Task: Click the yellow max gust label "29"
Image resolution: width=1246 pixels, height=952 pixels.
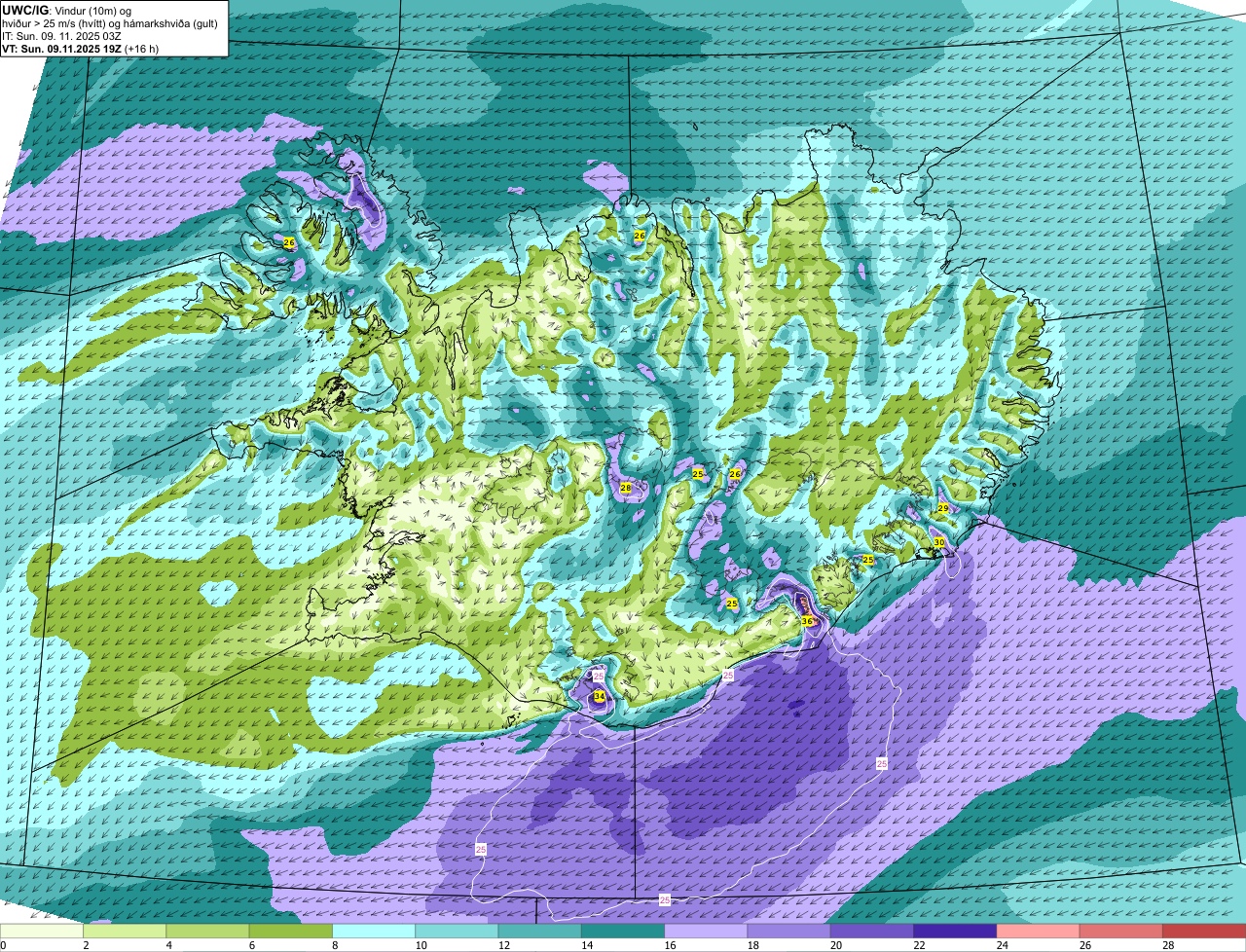Action: pos(943,509)
